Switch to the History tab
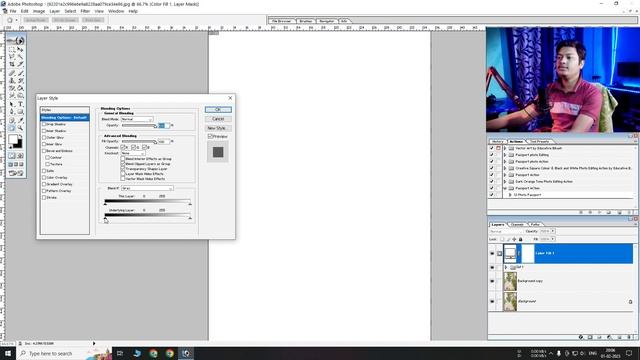The height and width of the screenshot is (360, 640). [497, 141]
